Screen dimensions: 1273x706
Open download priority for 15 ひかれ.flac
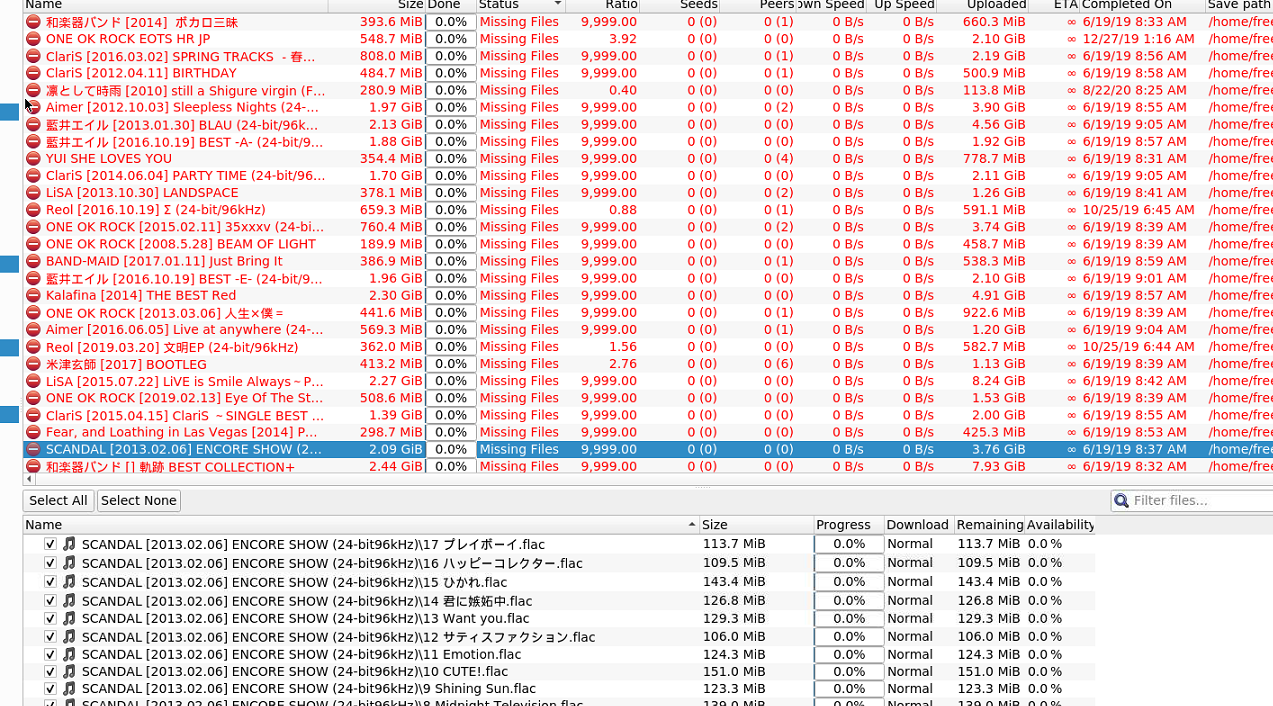(x=918, y=581)
